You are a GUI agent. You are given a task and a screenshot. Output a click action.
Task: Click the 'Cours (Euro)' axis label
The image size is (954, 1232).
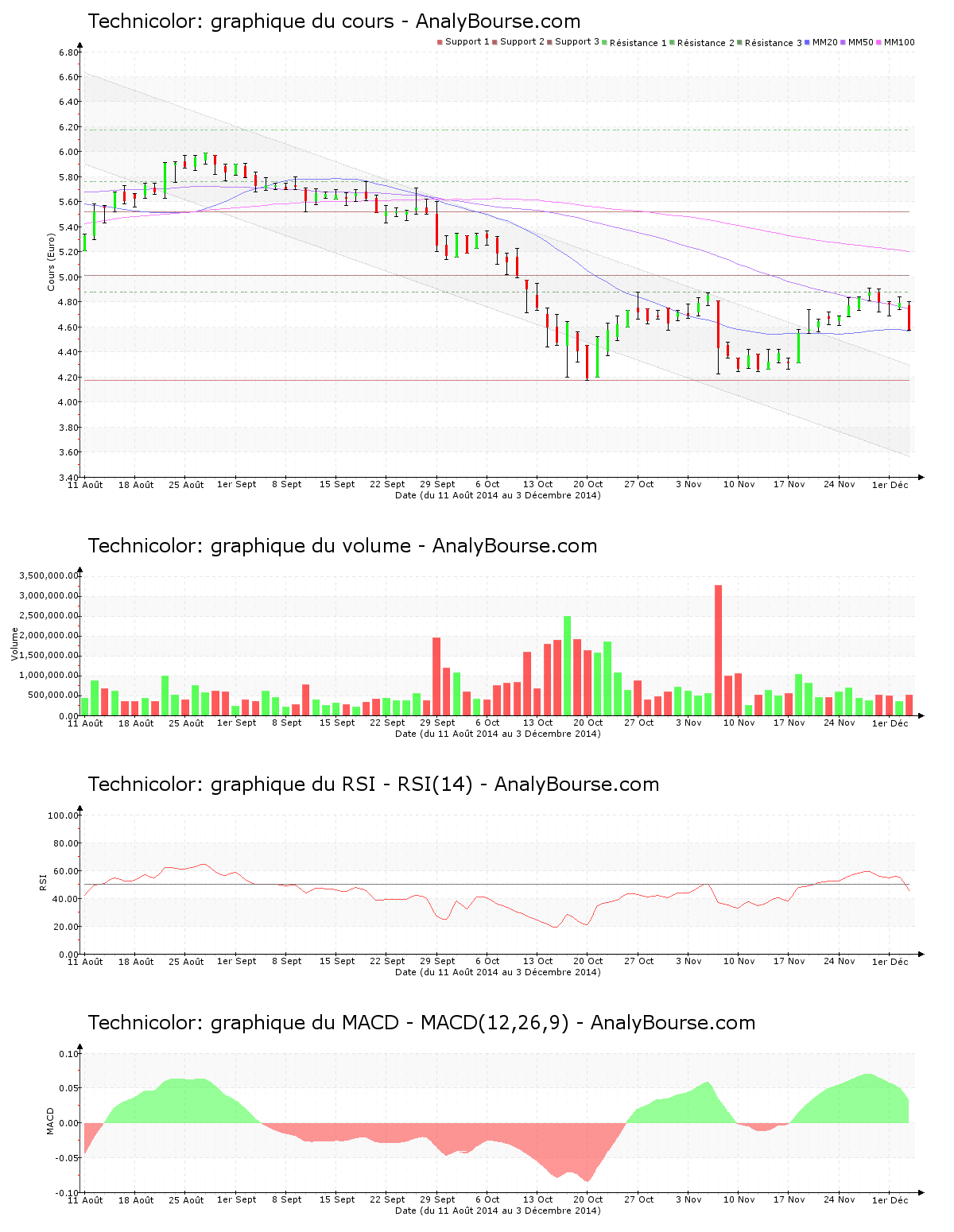52,262
